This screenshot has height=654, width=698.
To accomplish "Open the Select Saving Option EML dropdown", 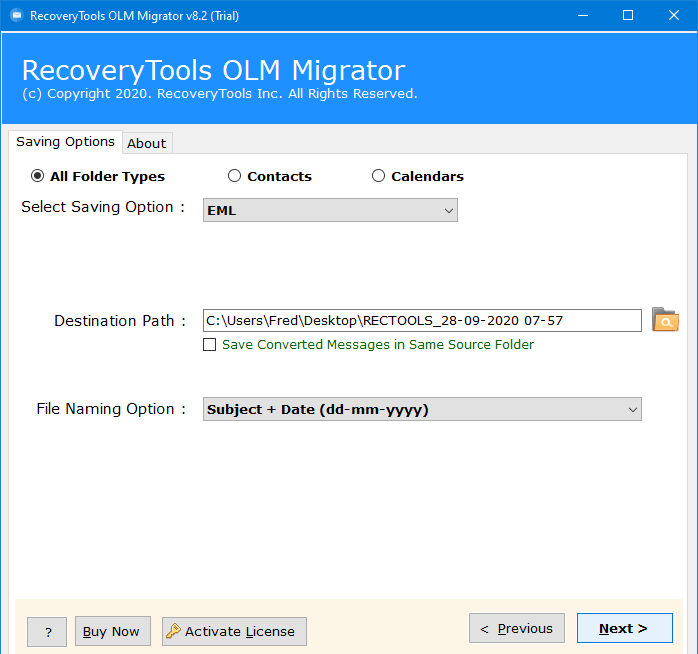I will pyautogui.click(x=330, y=210).
